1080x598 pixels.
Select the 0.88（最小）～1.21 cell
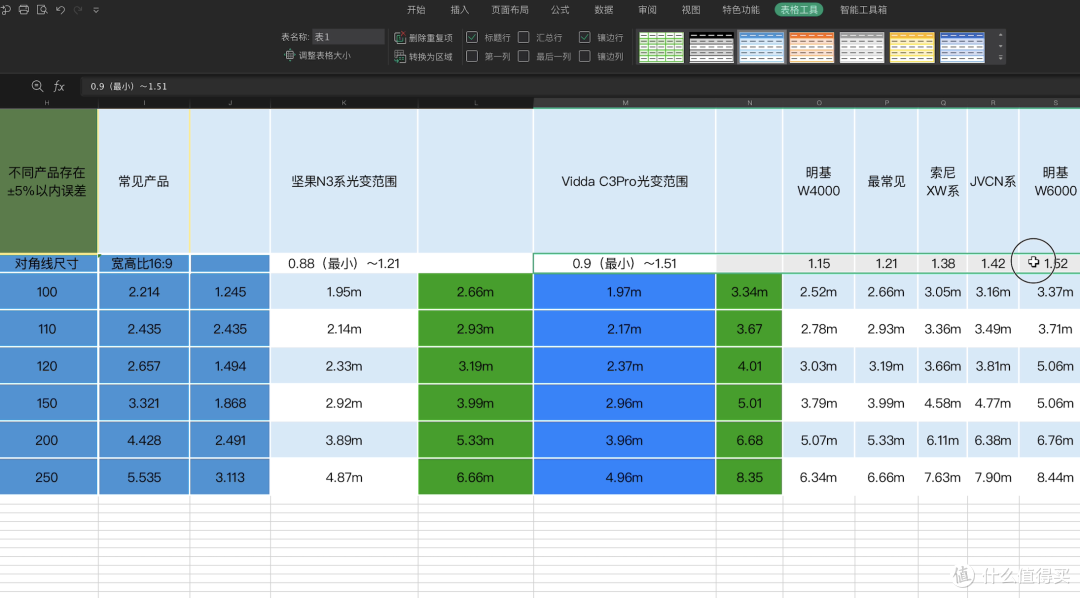click(x=344, y=263)
